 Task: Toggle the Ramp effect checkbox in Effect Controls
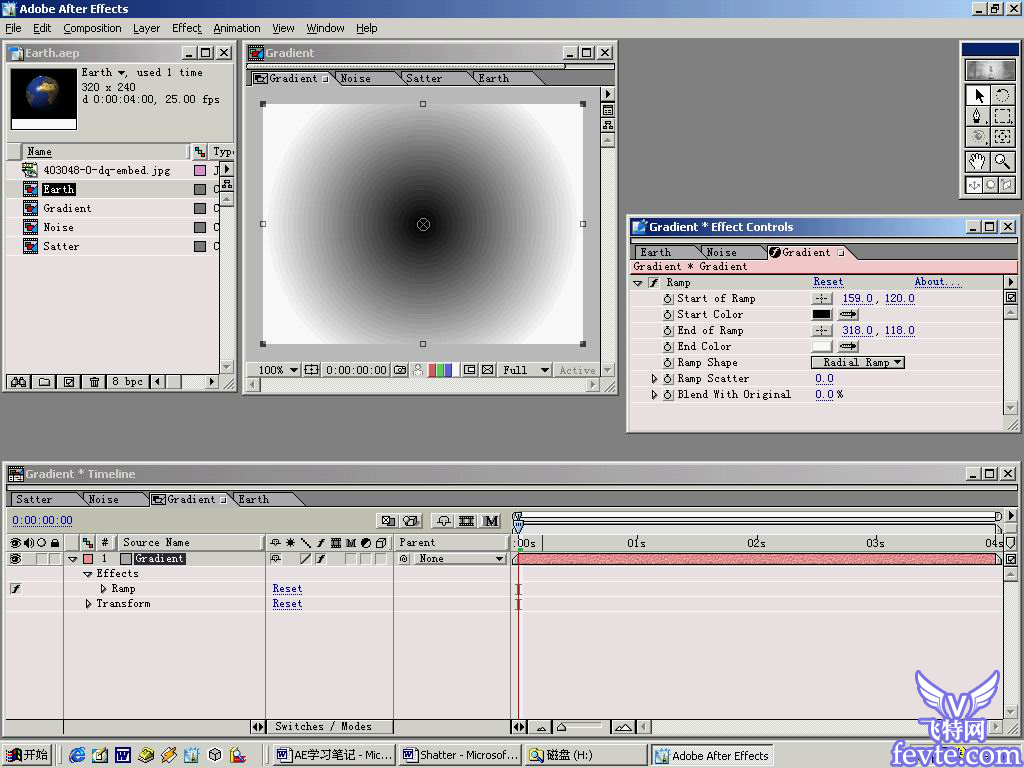click(x=654, y=283)
